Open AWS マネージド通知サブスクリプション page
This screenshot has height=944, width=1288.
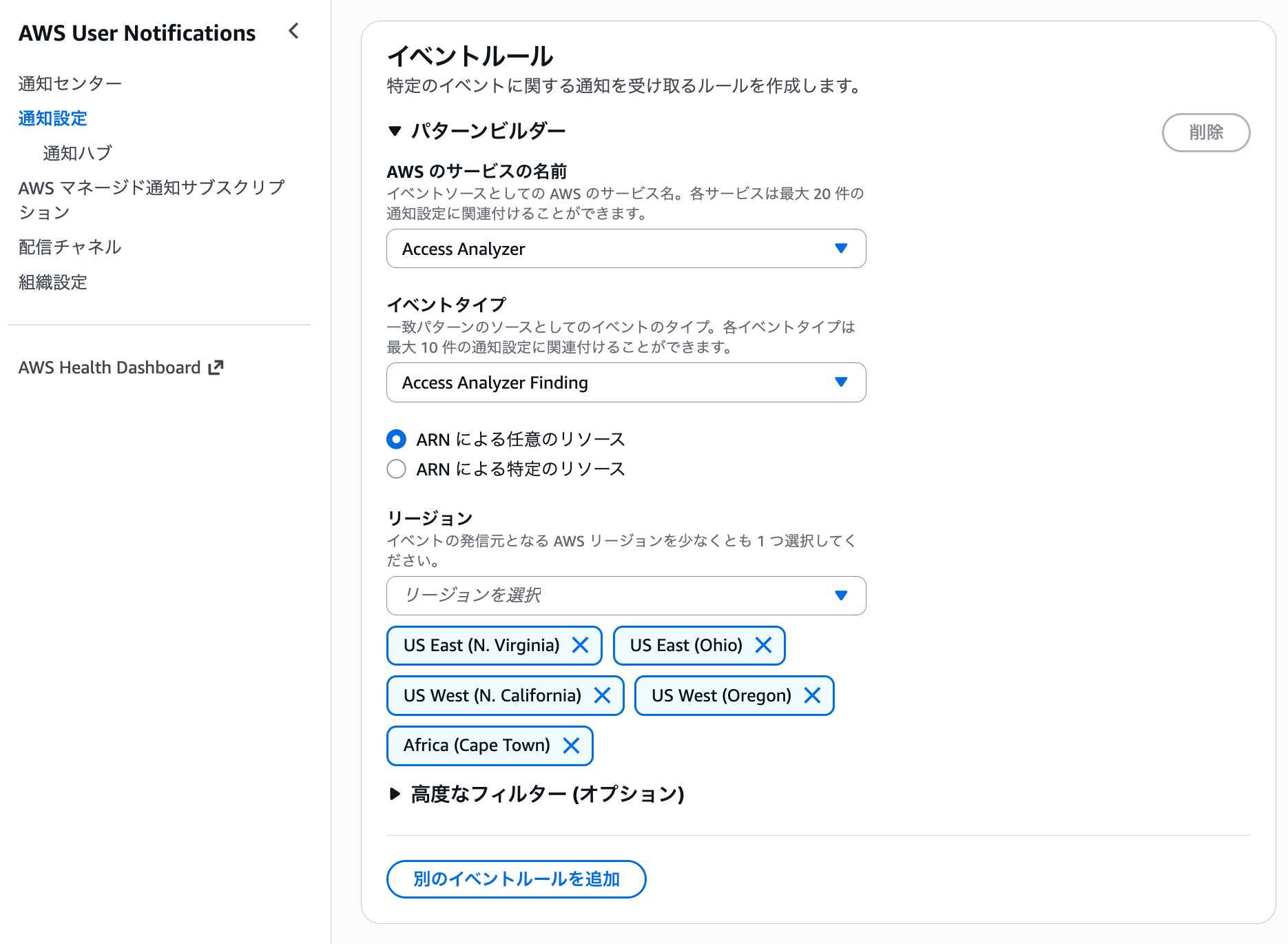coord(152,200)
